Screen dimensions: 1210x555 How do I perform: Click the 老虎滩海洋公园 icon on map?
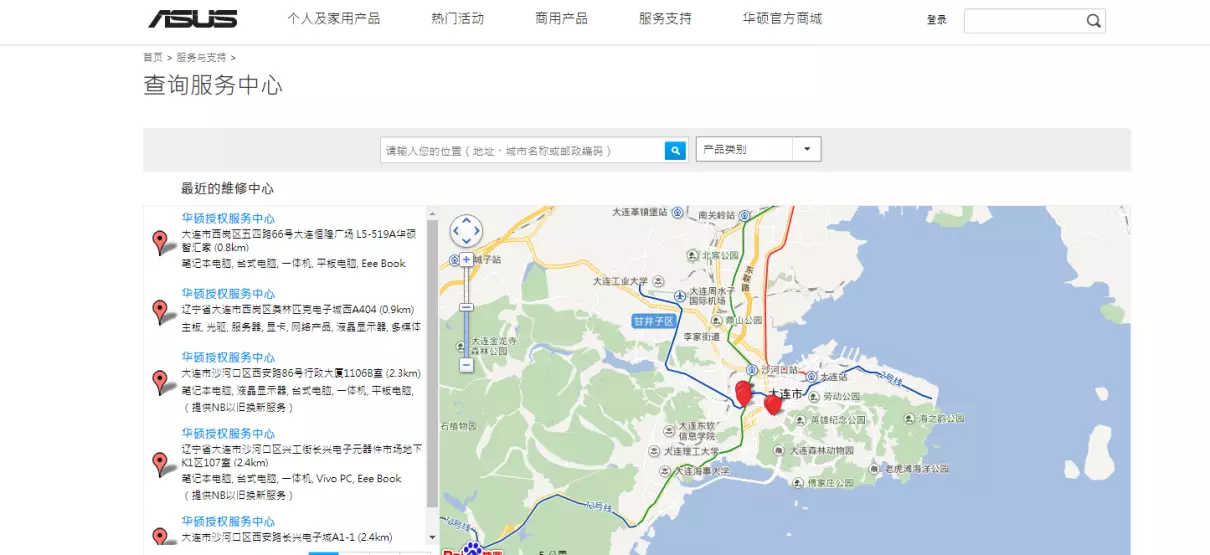(875, 467)
